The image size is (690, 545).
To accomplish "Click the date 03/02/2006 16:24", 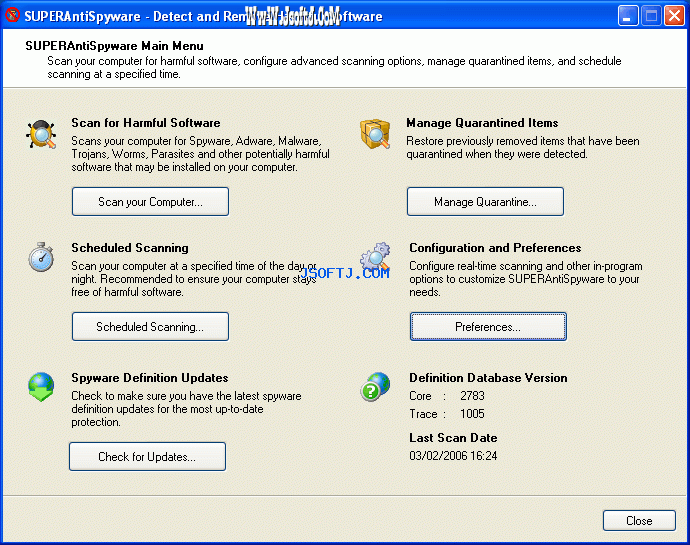I will click(453, 456).
